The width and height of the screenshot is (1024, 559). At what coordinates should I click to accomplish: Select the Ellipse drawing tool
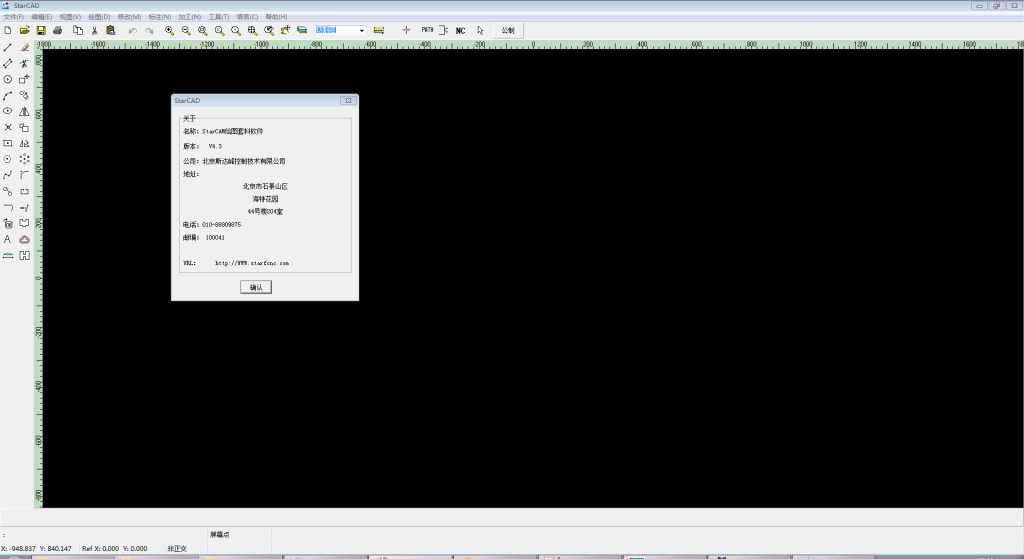[x=8, y=111]
